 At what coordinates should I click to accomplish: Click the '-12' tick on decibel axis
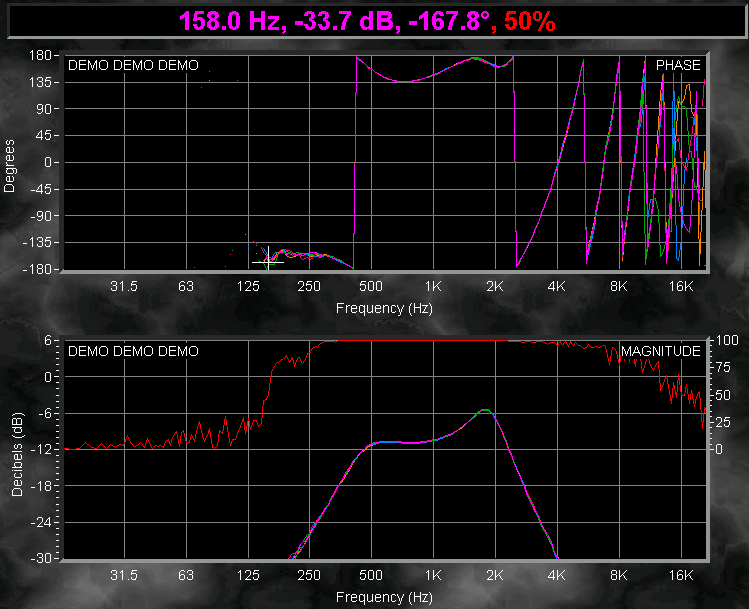click(x=41, y=449)
